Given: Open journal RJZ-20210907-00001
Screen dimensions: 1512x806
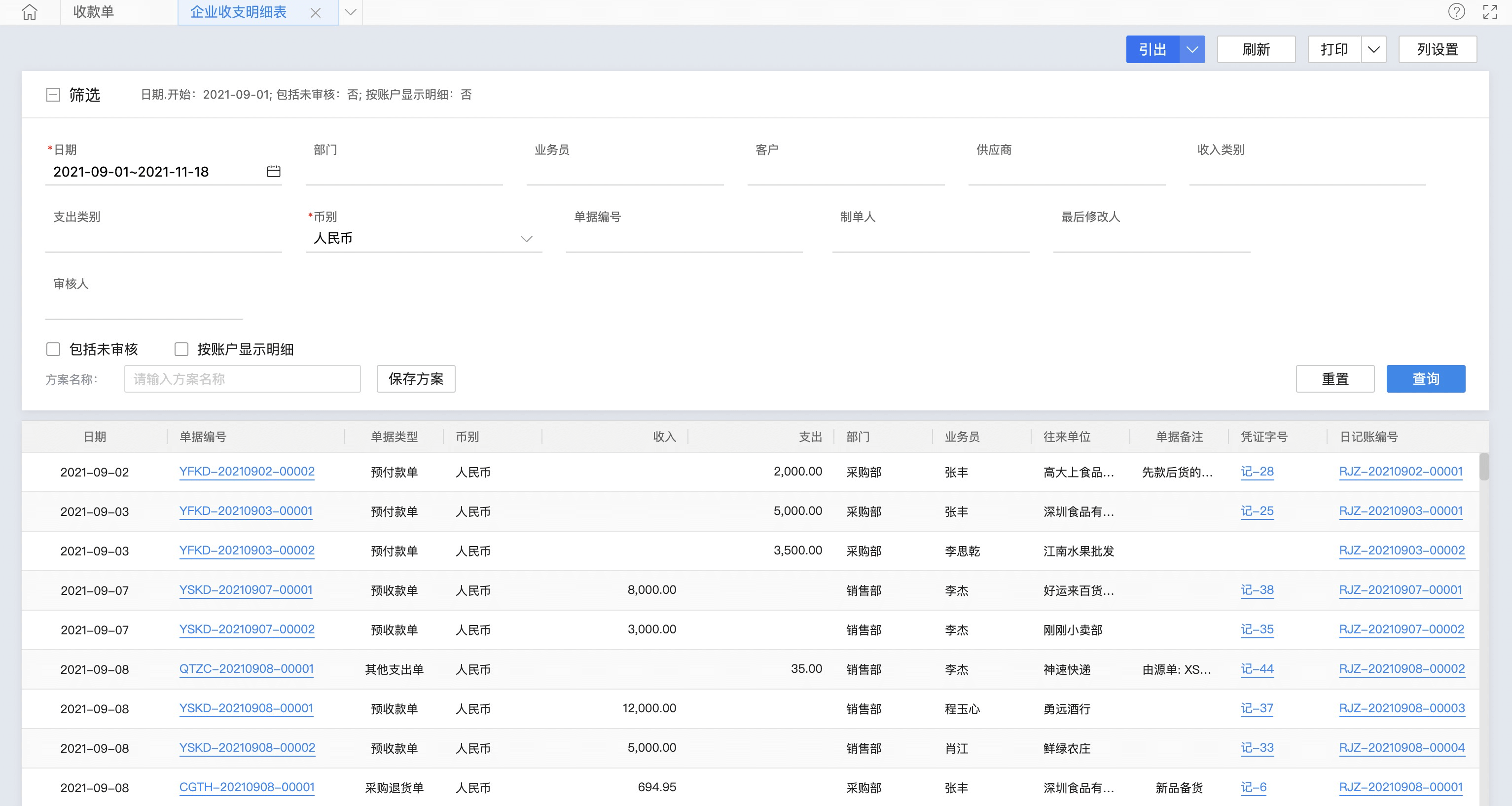Looking at the screenshot, I should [x=1401, y=589].
